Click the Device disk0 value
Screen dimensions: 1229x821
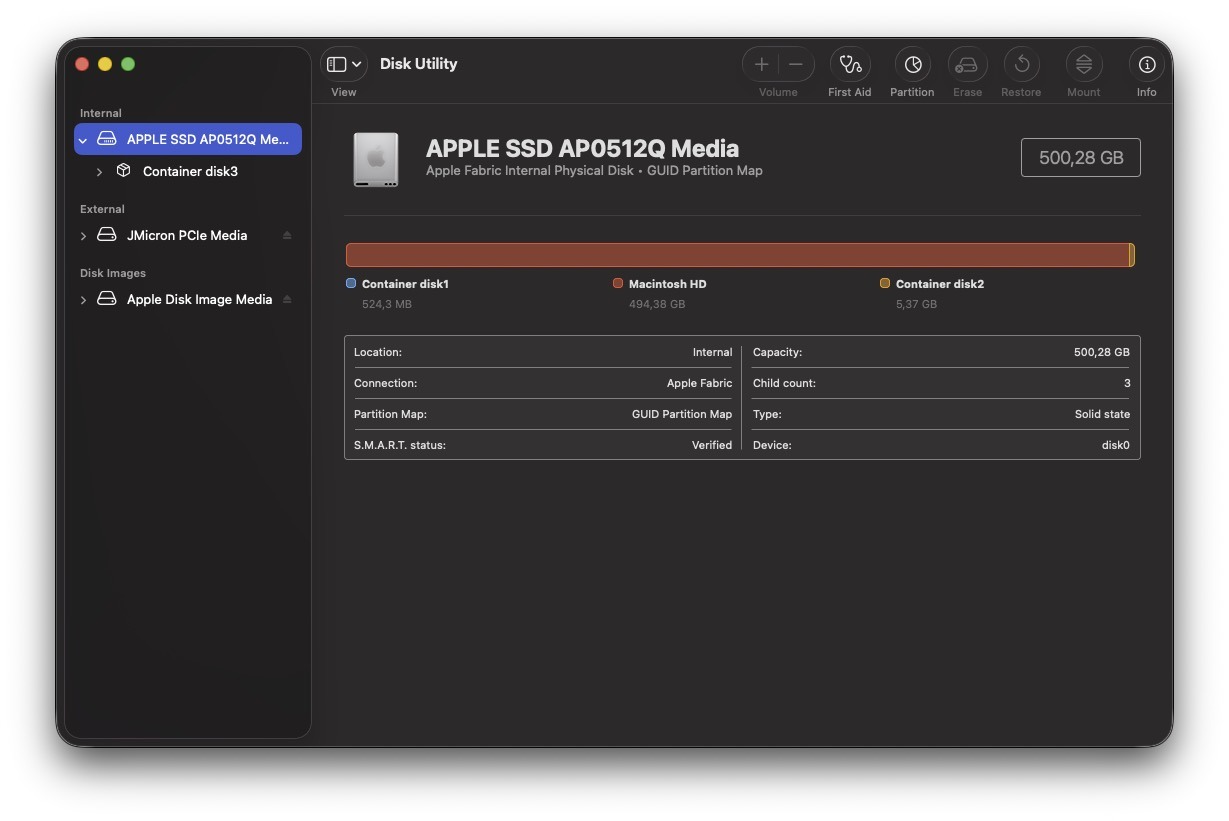pos(1115,445)
